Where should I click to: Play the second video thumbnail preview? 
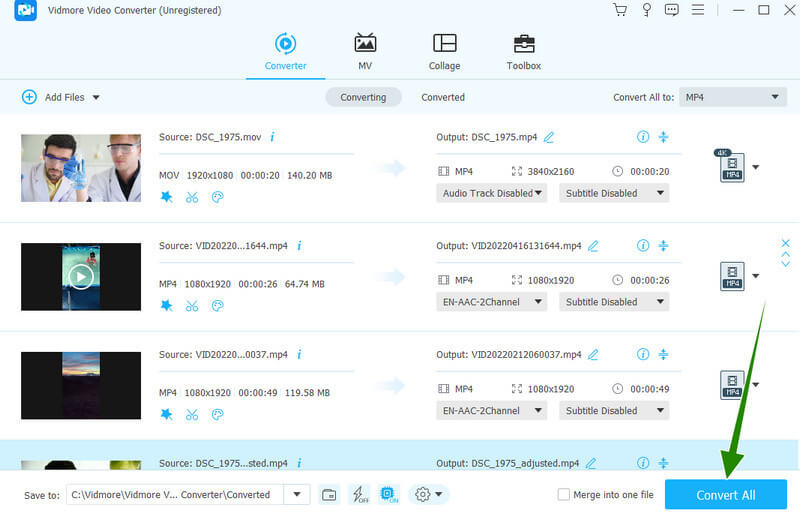pos(80,276)
